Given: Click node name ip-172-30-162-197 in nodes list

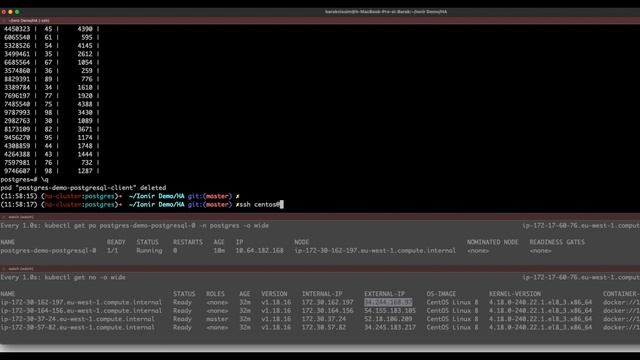Looking at the screenshot, I should coord(81,302).
